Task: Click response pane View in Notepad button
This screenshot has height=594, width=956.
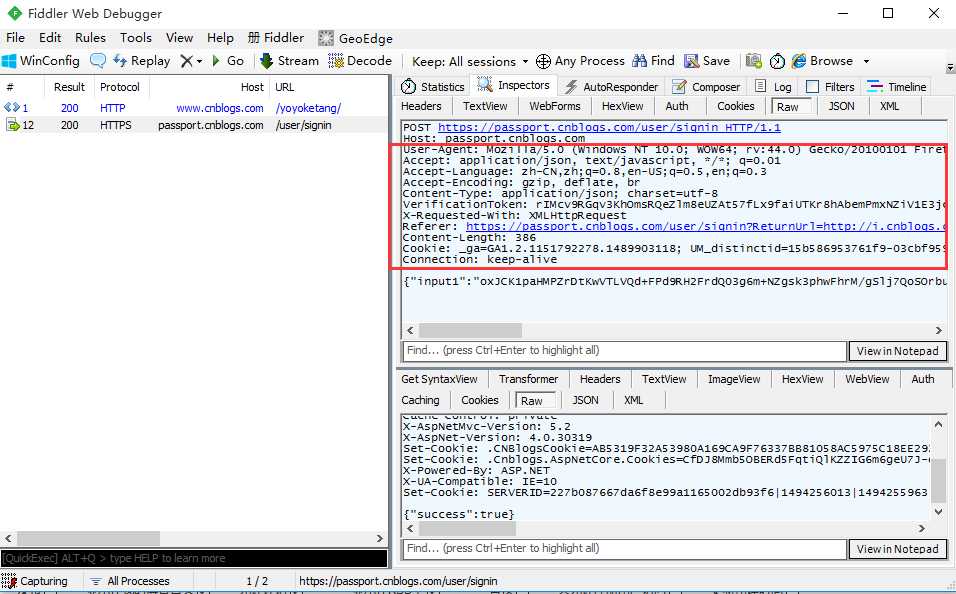Action: pyautogui.click(x=897, y=549)
